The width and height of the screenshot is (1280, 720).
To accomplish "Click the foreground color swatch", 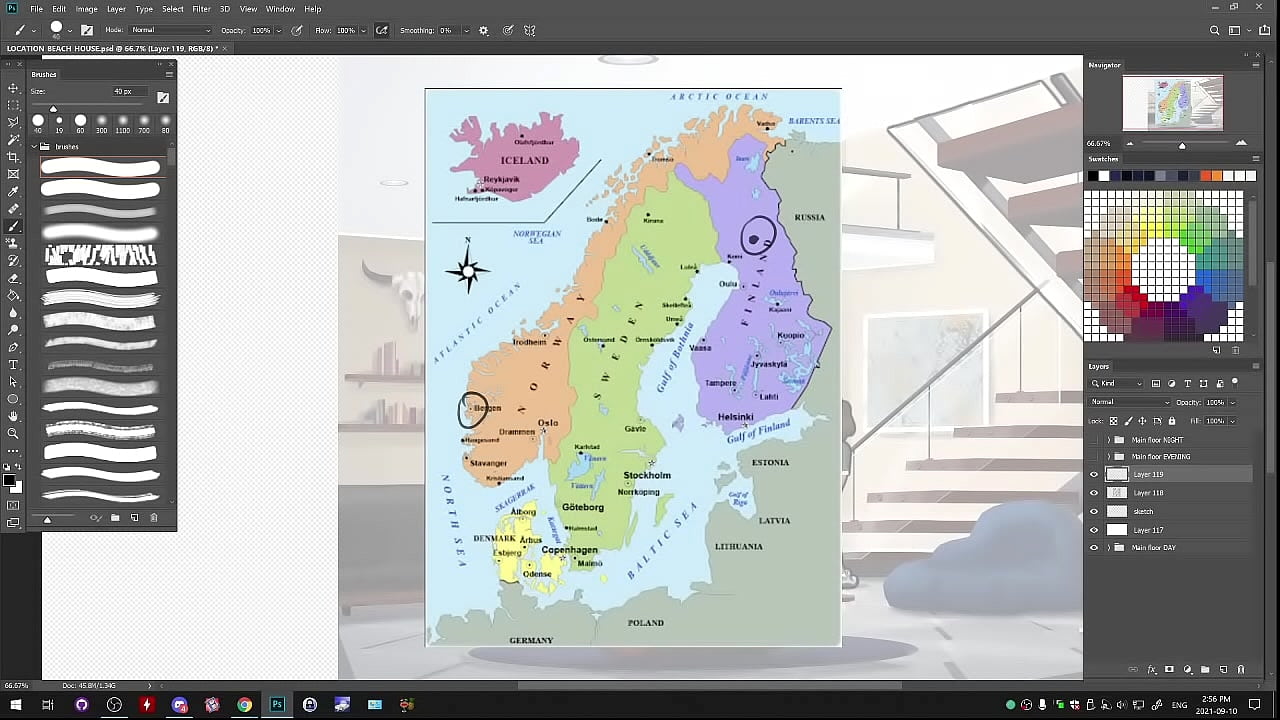I will (x=9, y=483).
